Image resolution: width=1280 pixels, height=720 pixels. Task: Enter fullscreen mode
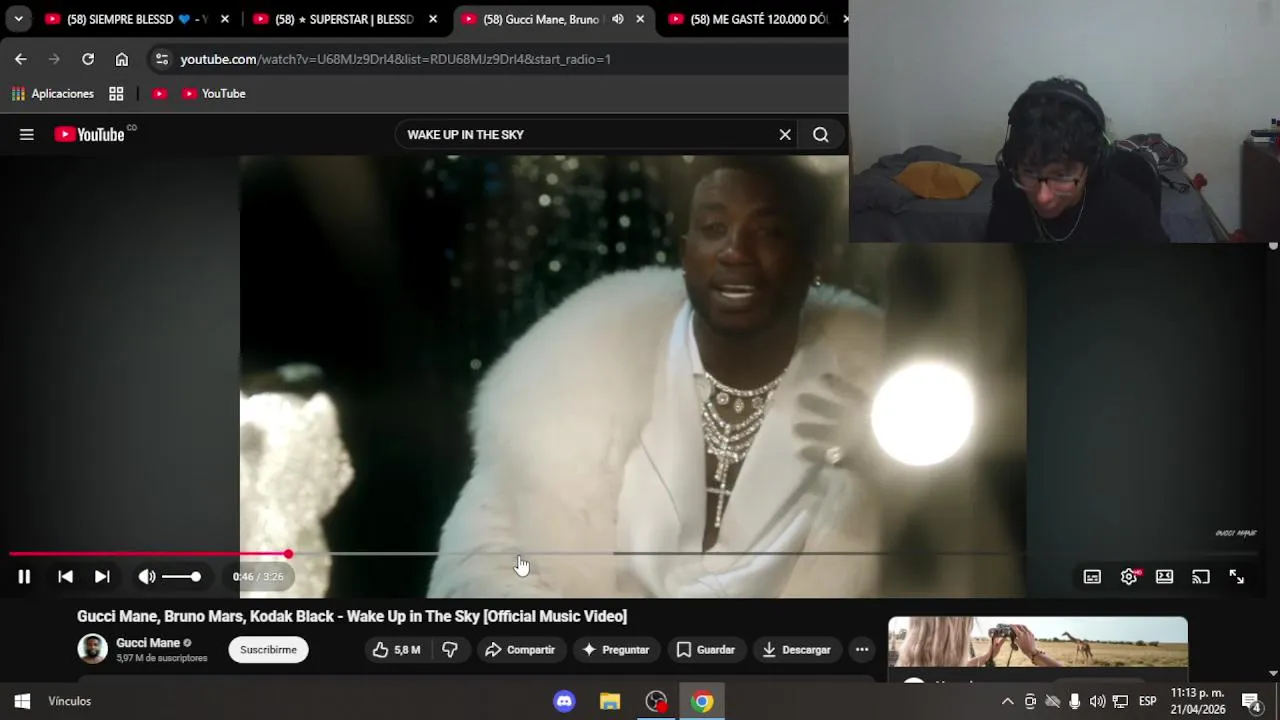pos(1237,577)
